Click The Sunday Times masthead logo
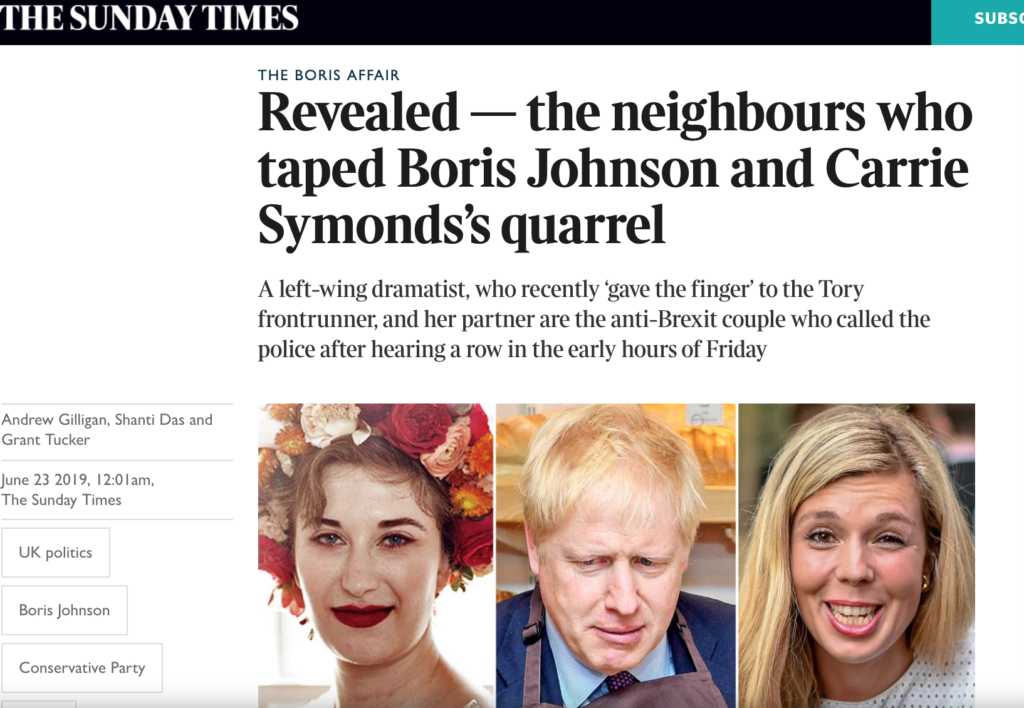 tap(149, 17)
